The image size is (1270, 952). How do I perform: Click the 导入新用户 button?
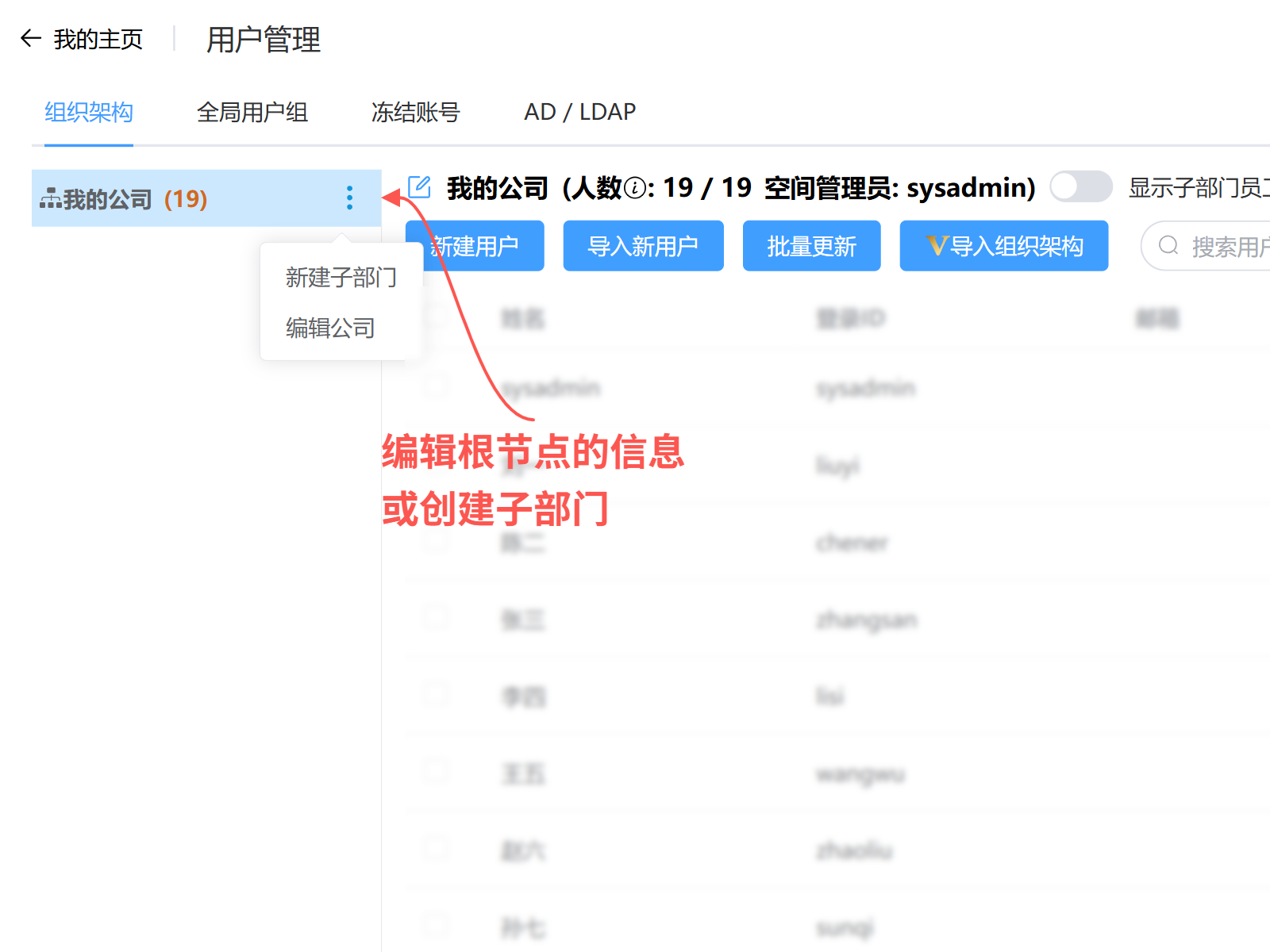click(x=644, y=246)
